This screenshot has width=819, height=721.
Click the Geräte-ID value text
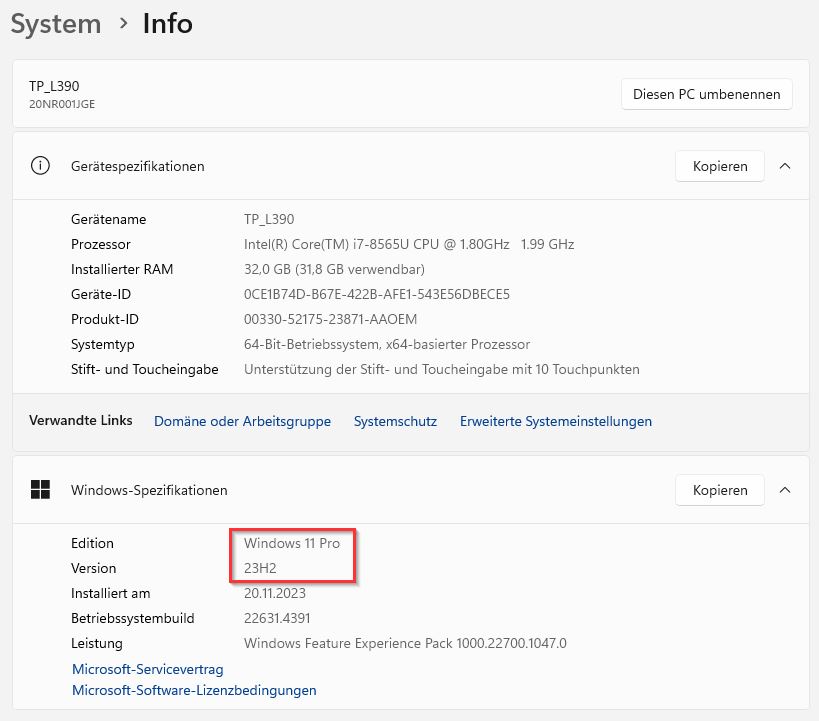377,294
